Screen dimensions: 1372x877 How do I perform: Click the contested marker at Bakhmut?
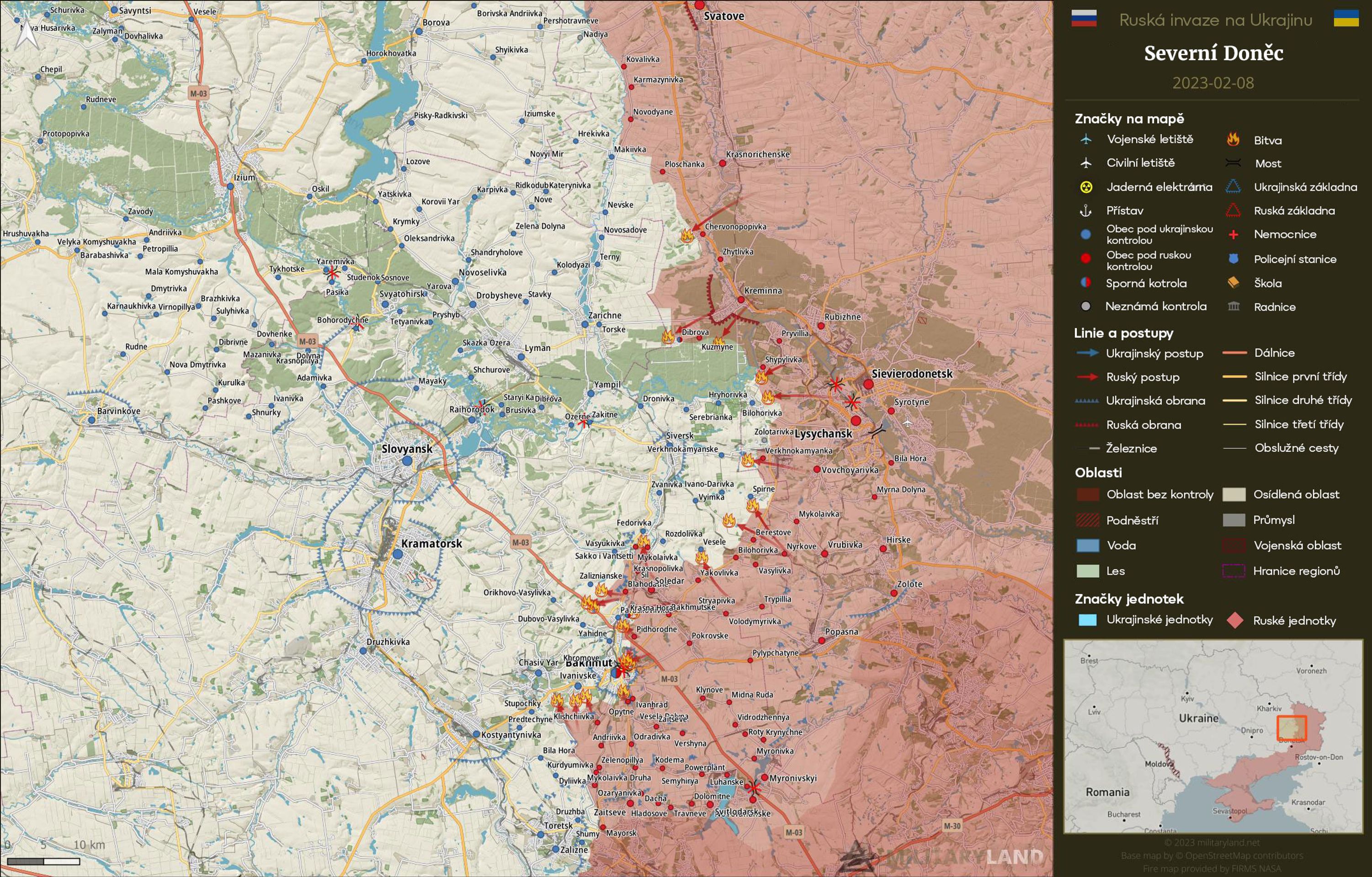tap(615, 672)
